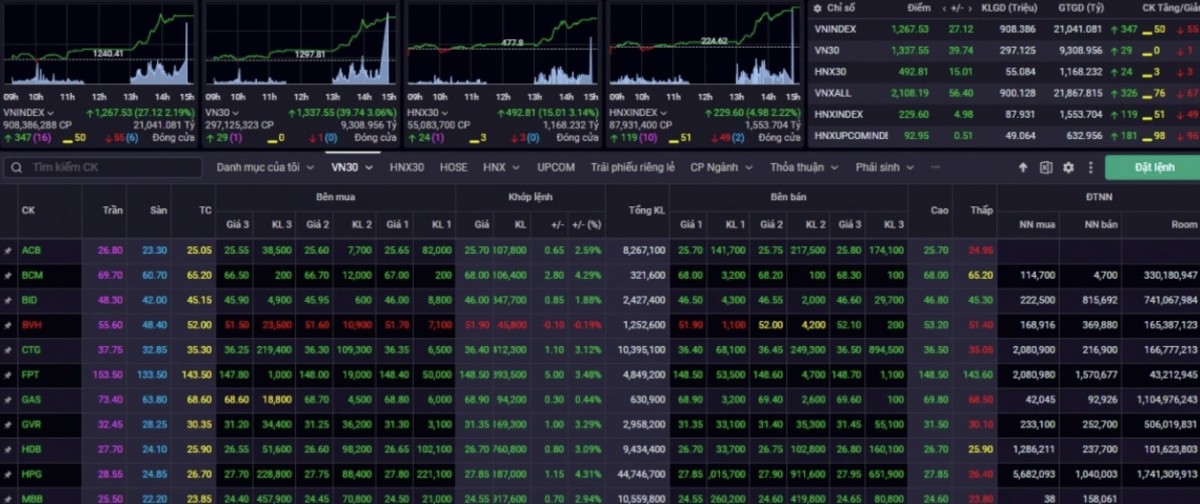The height and width of the screenshot is (504, 1200).
Task: Click the CTG ticker symbol
Action: point(31,350)
